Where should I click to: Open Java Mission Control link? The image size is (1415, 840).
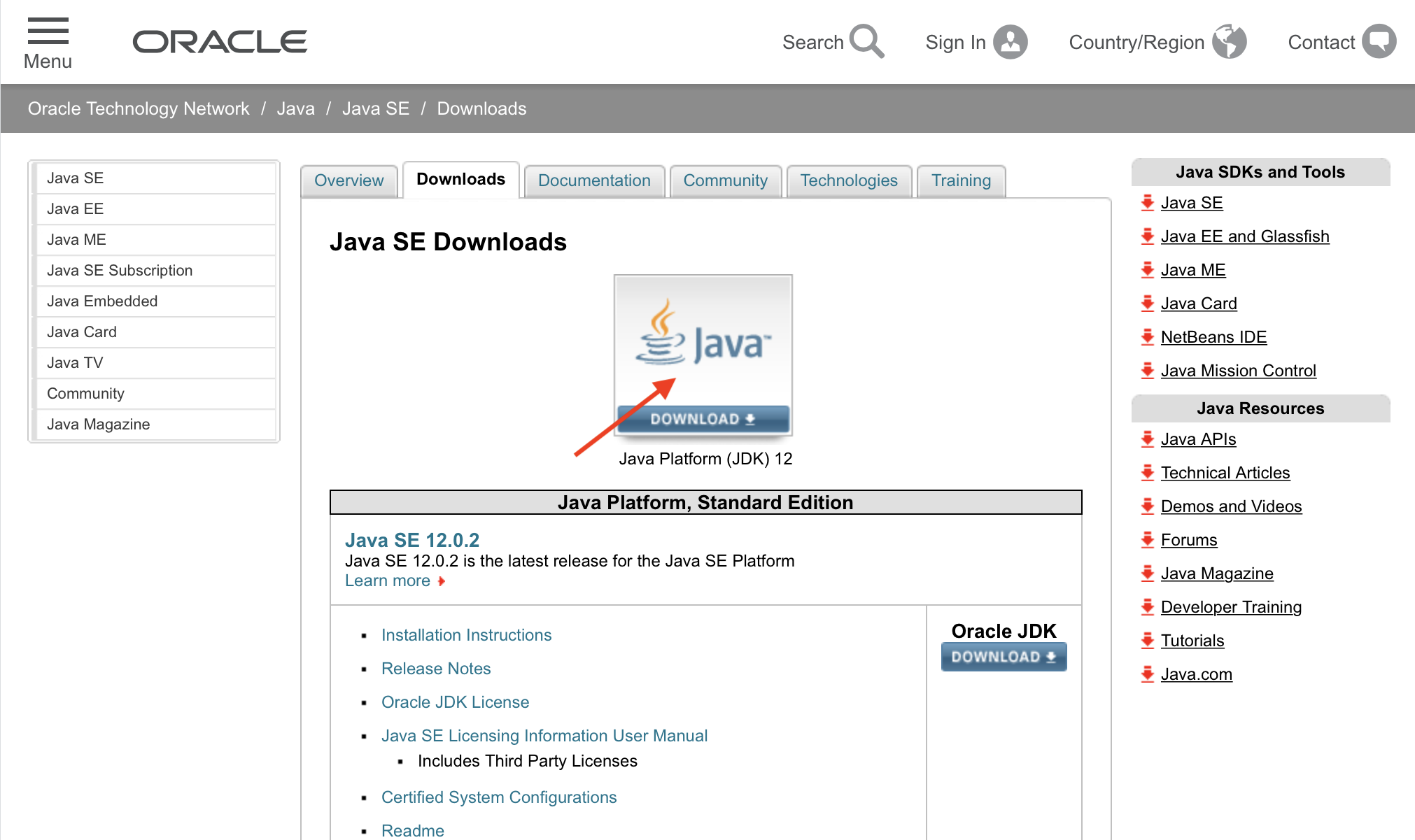1238,371
